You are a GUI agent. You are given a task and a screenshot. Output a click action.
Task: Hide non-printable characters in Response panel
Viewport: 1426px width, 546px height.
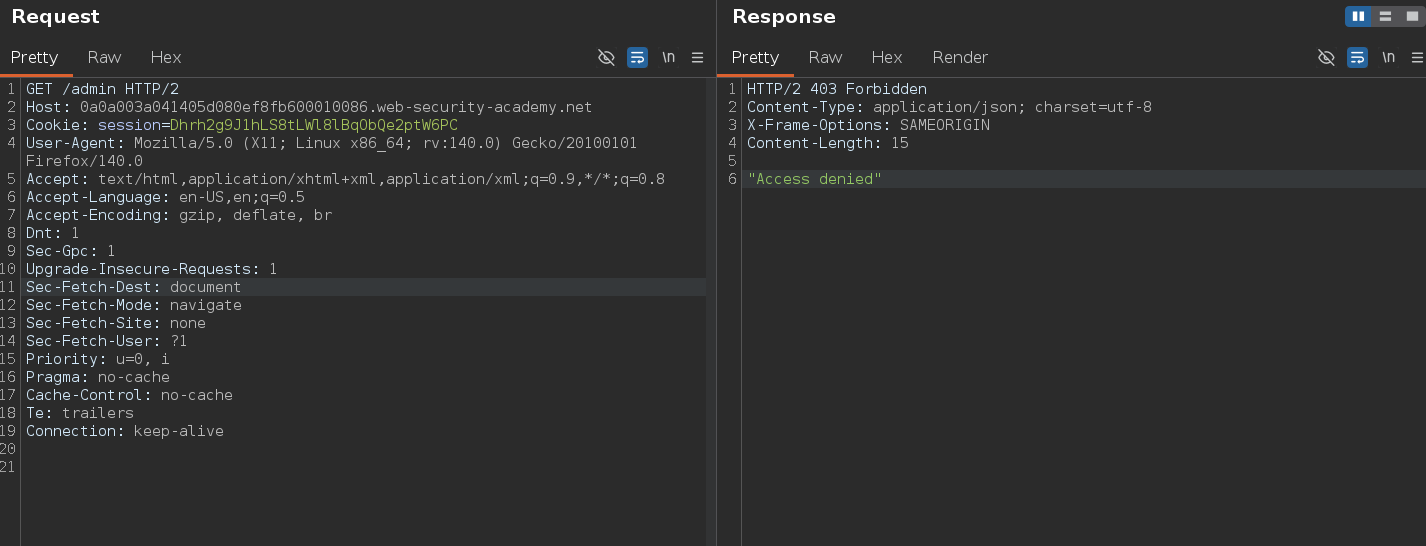pos(1326,57)
